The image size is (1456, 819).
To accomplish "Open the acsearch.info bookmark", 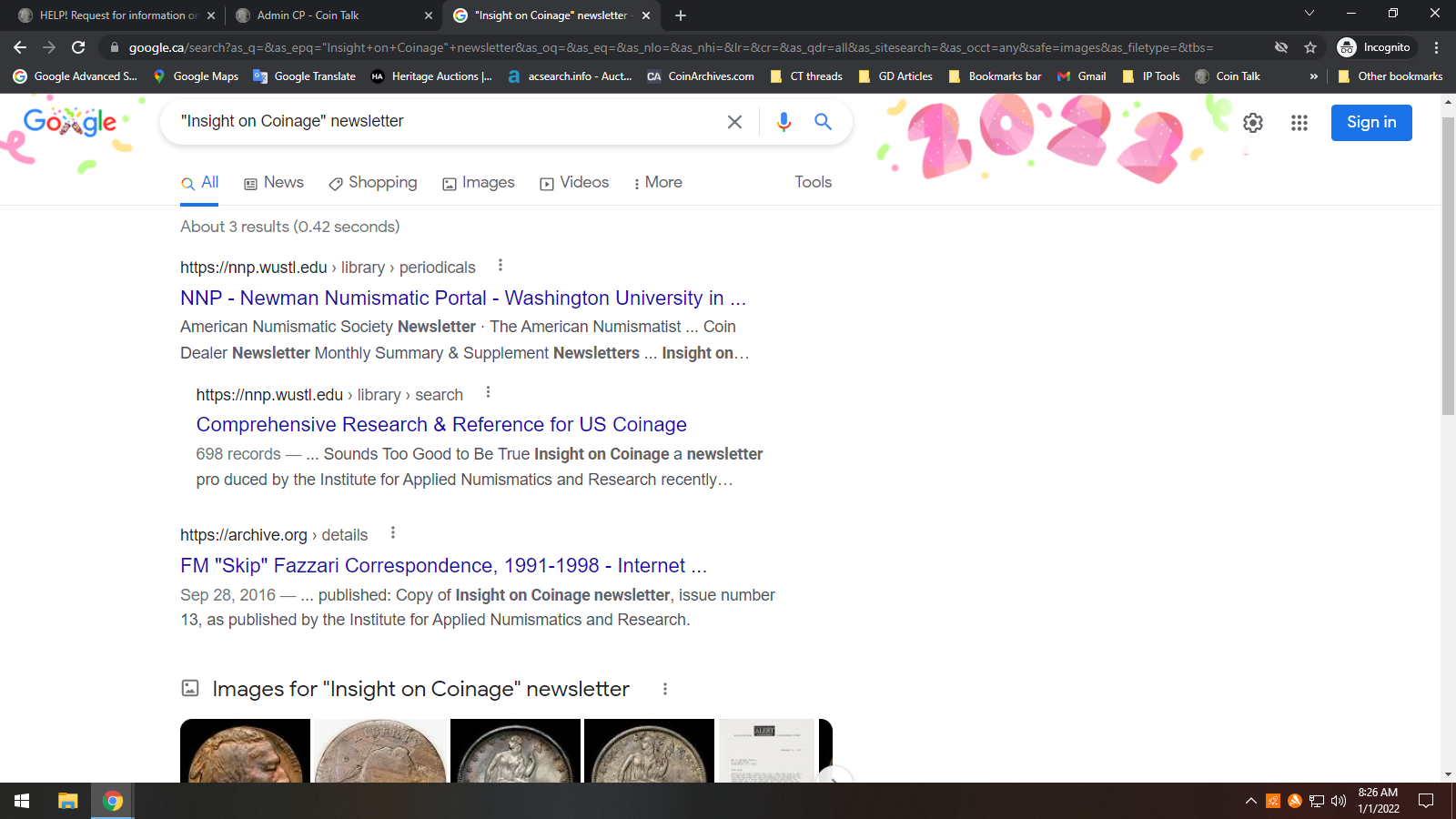I will pos(571,76).
